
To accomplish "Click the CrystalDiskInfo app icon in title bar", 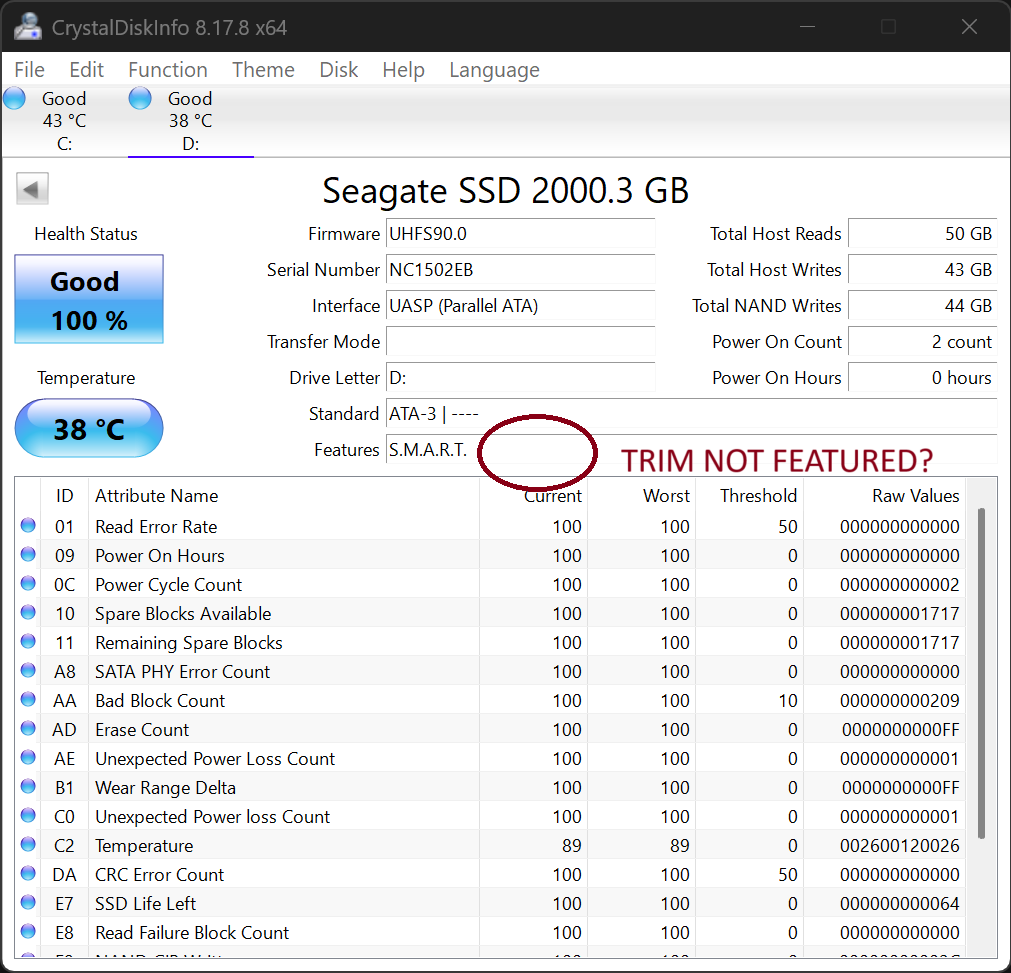I will (27, 27).
